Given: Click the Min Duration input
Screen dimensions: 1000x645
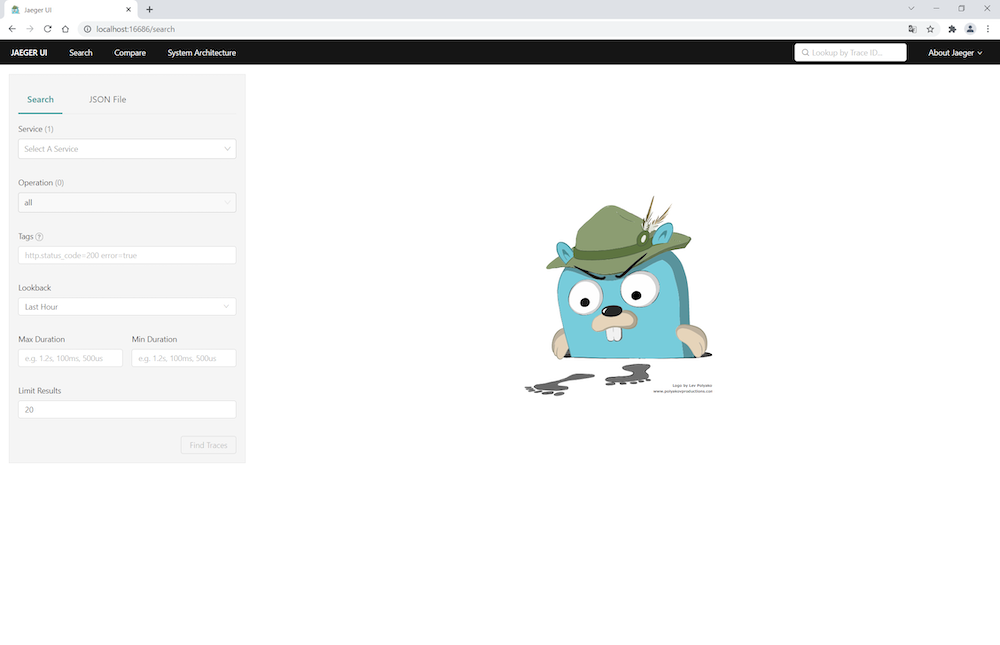Looking at the screenshot, I should (x=184, y=358).
